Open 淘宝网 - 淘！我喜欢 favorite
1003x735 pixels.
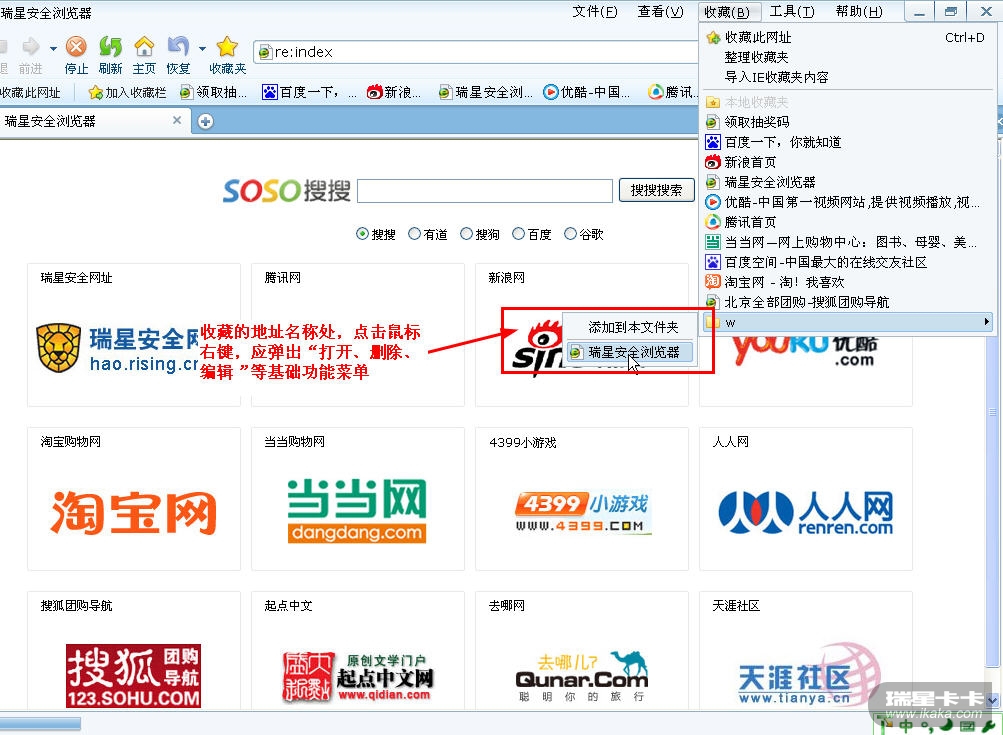pos(848,282)
